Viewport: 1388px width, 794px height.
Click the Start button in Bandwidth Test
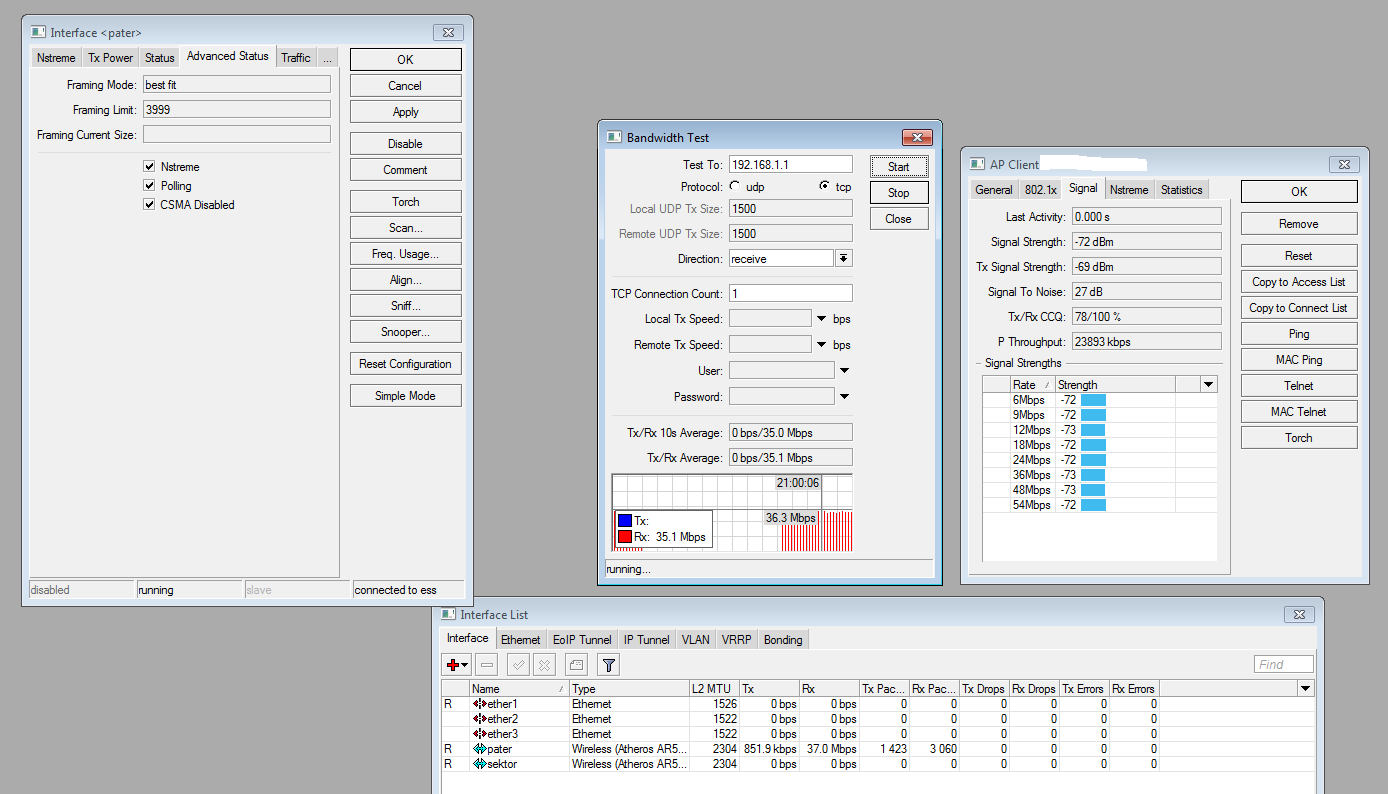[898, 167]
